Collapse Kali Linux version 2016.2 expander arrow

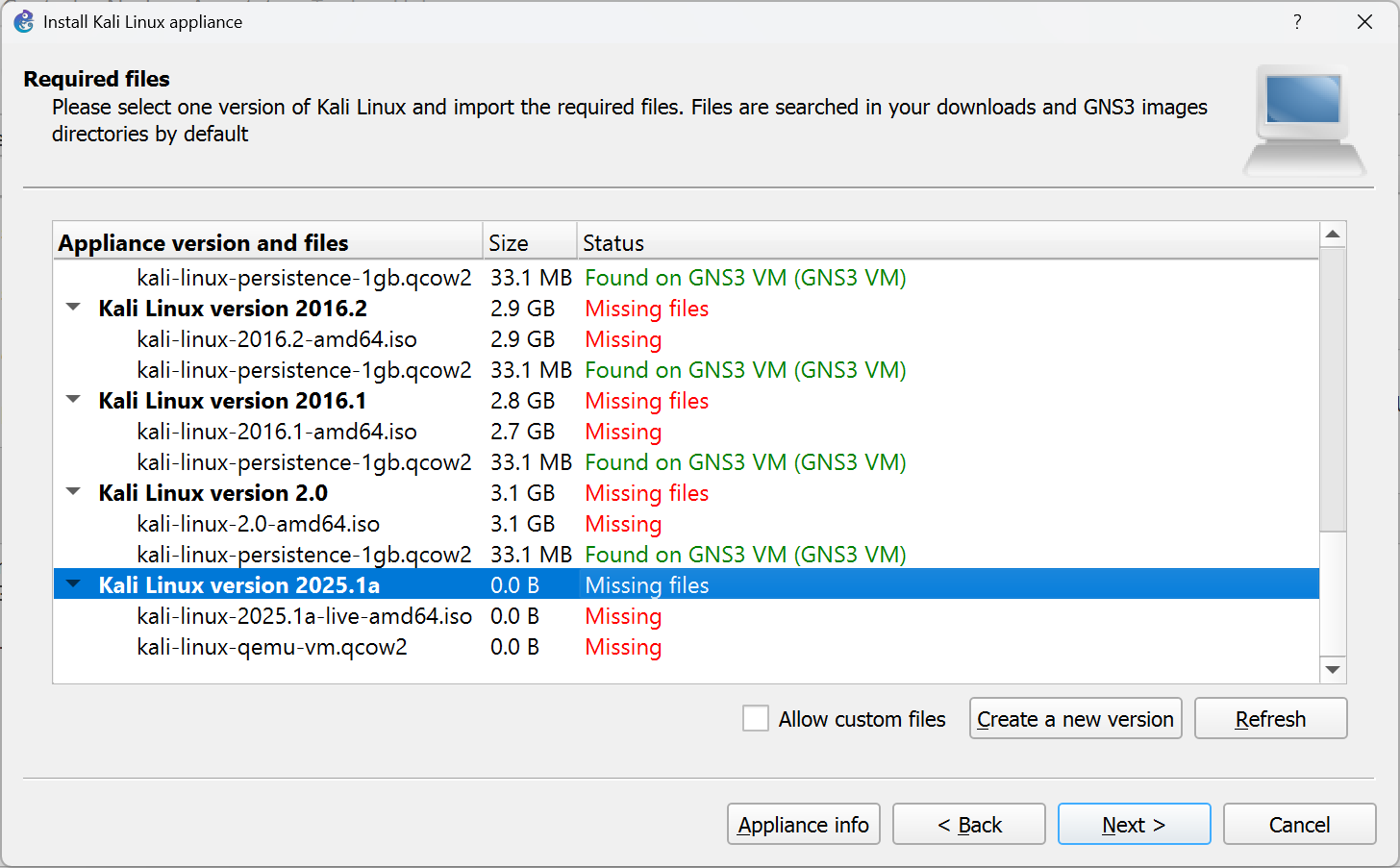coord(73,308)
